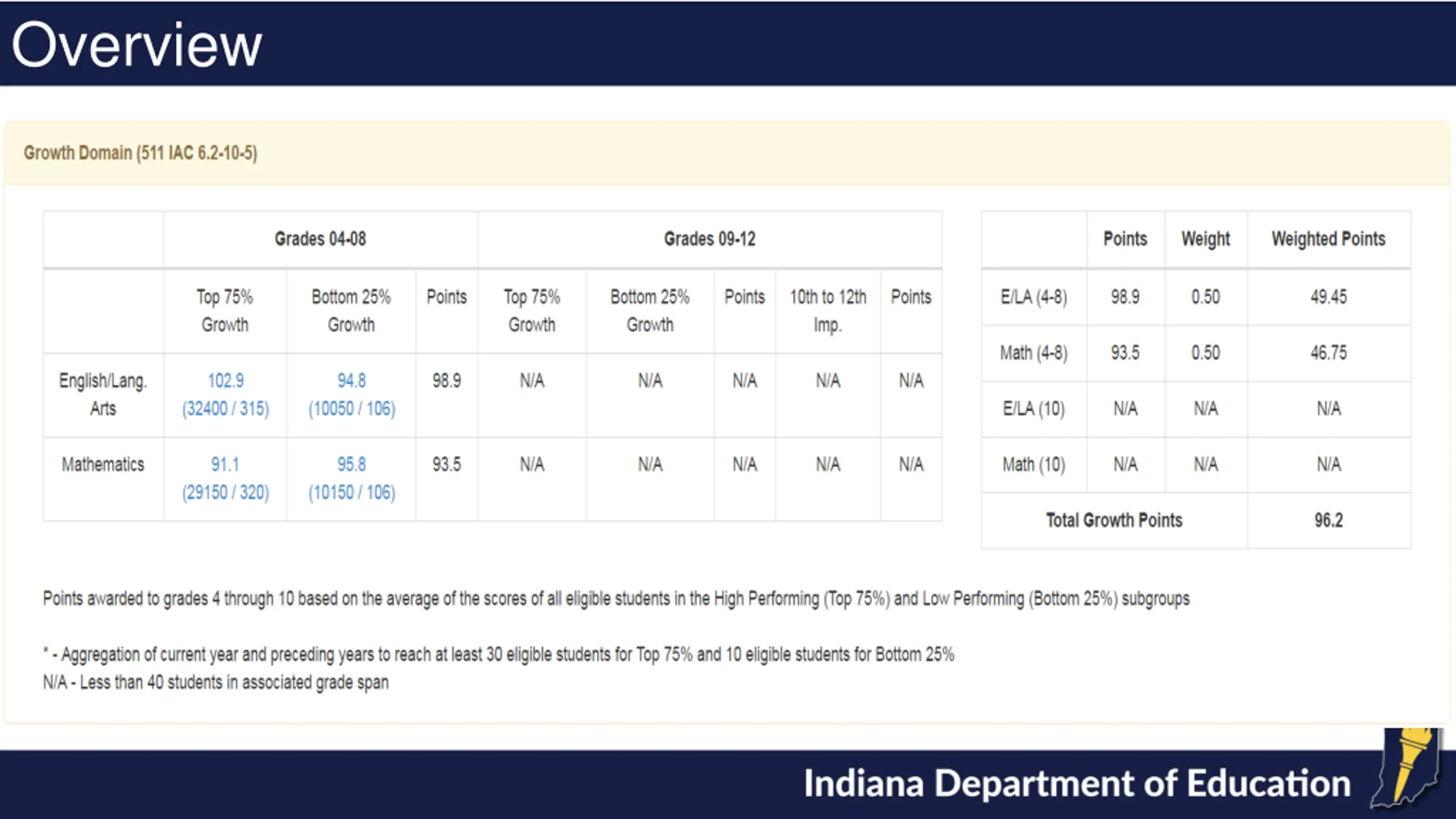
Task: Click Top 75% Growth header under Grades 04-08
Action: [225, 311]
